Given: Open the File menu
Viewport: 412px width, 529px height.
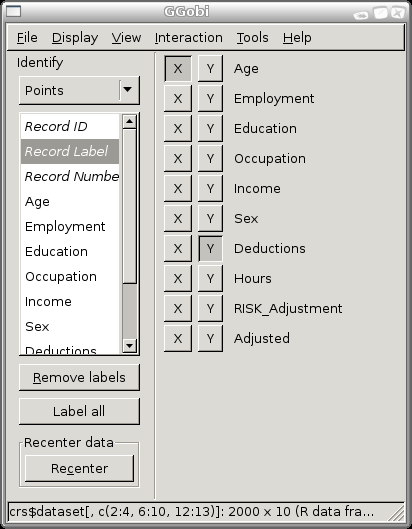Looking at the screenshot, I should point(27,37).
